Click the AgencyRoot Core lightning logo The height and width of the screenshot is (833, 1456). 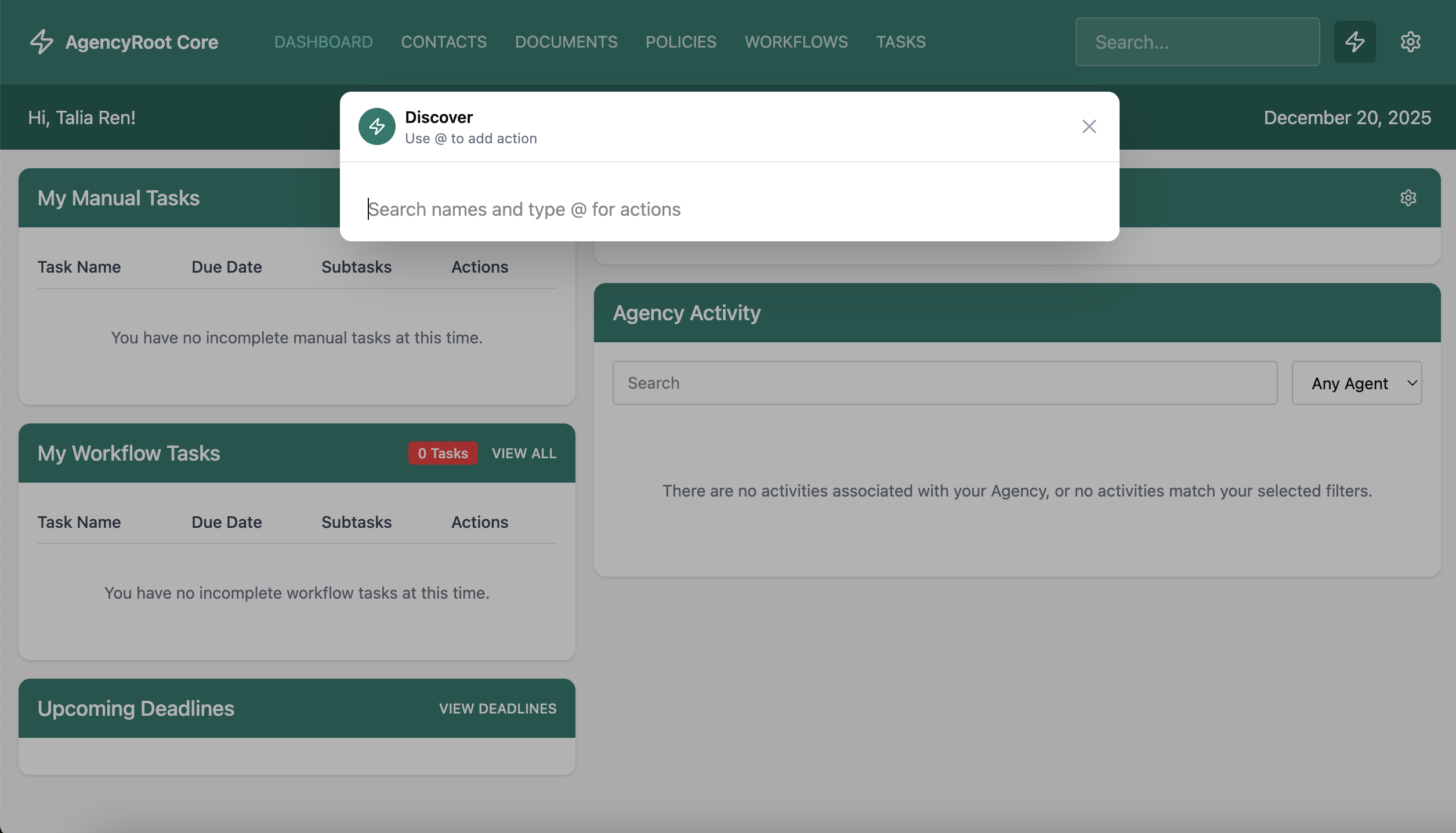(x=42, y=42)
